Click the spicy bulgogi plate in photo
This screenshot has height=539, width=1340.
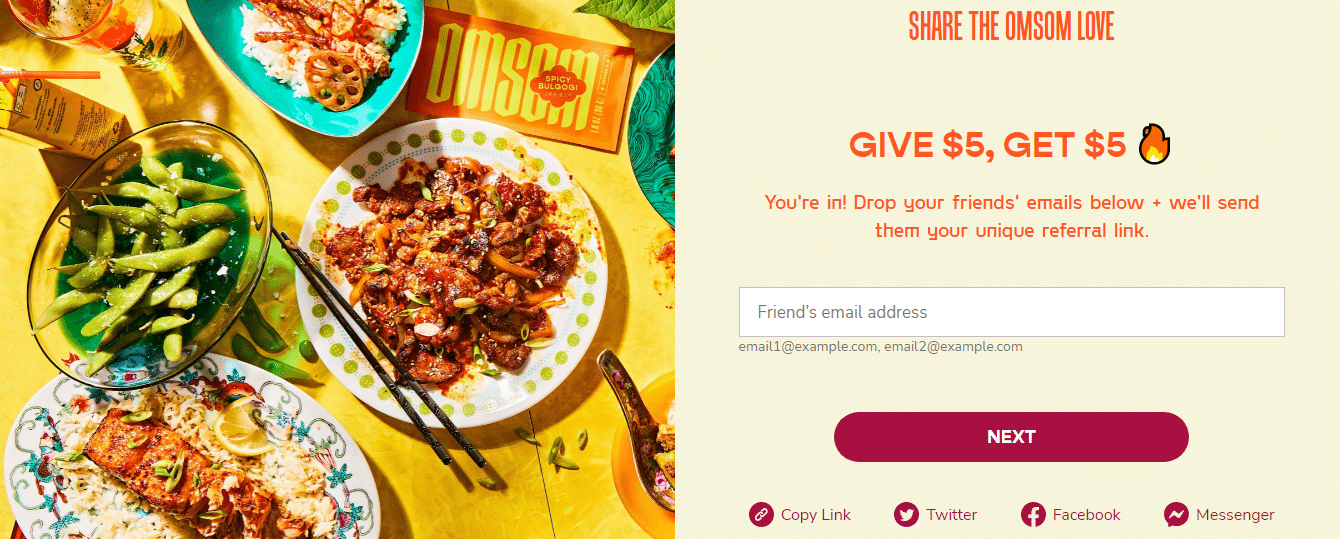[453, 272]
